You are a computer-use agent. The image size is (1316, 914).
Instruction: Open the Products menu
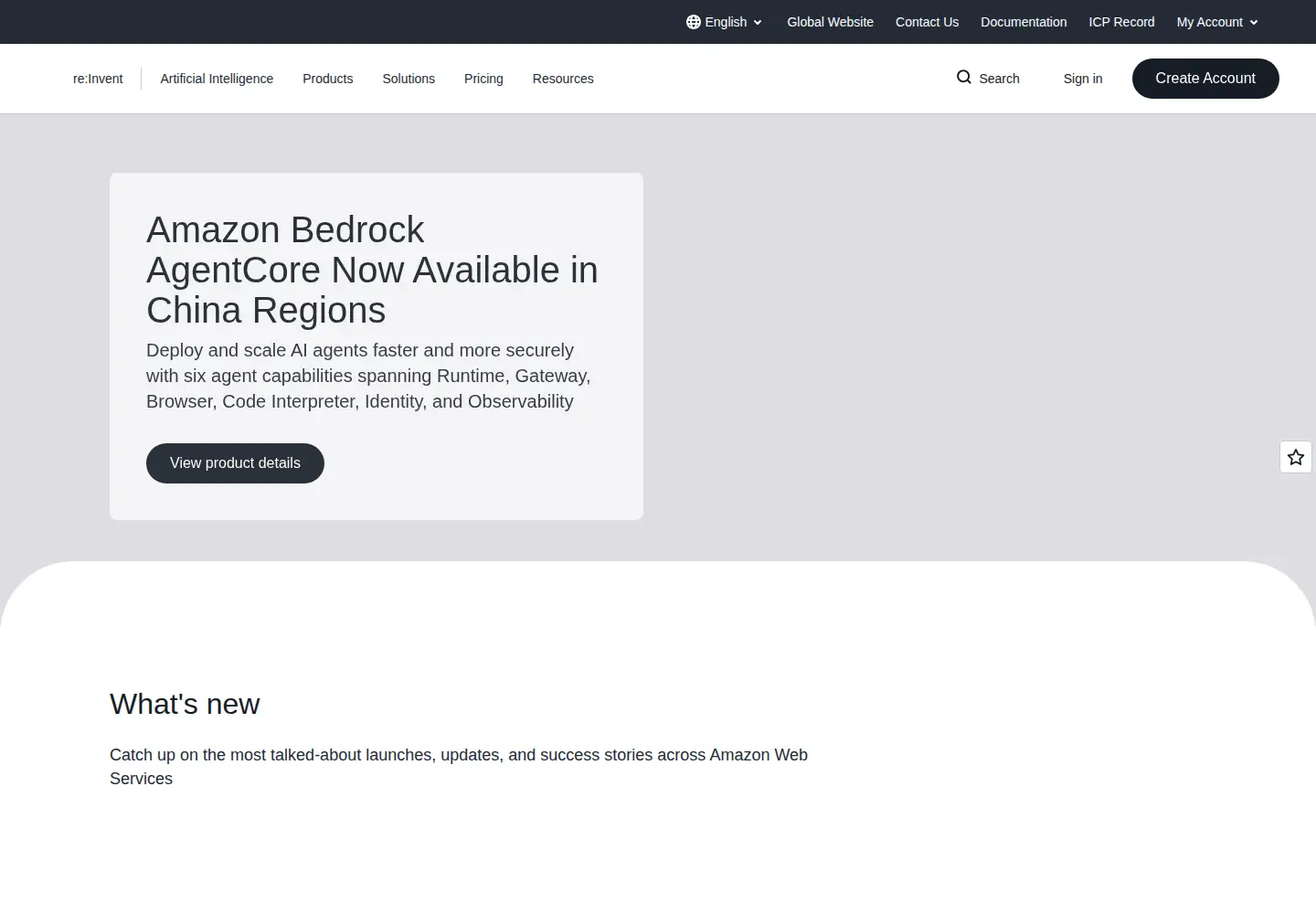tap(327, 79)
